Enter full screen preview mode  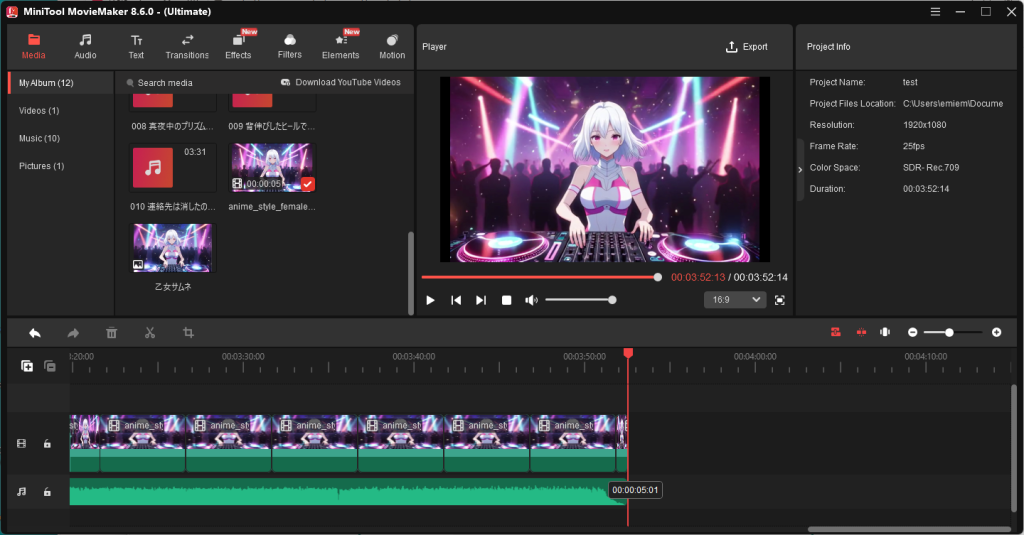coord(780,300)
